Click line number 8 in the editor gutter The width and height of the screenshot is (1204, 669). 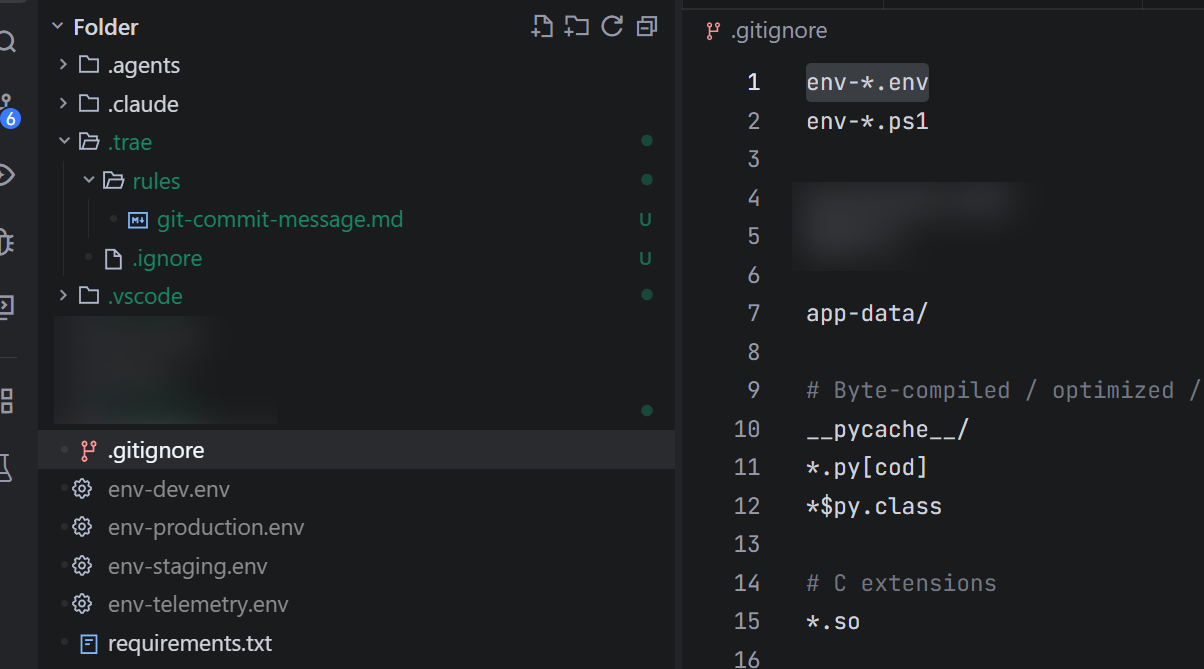[753, 352]
